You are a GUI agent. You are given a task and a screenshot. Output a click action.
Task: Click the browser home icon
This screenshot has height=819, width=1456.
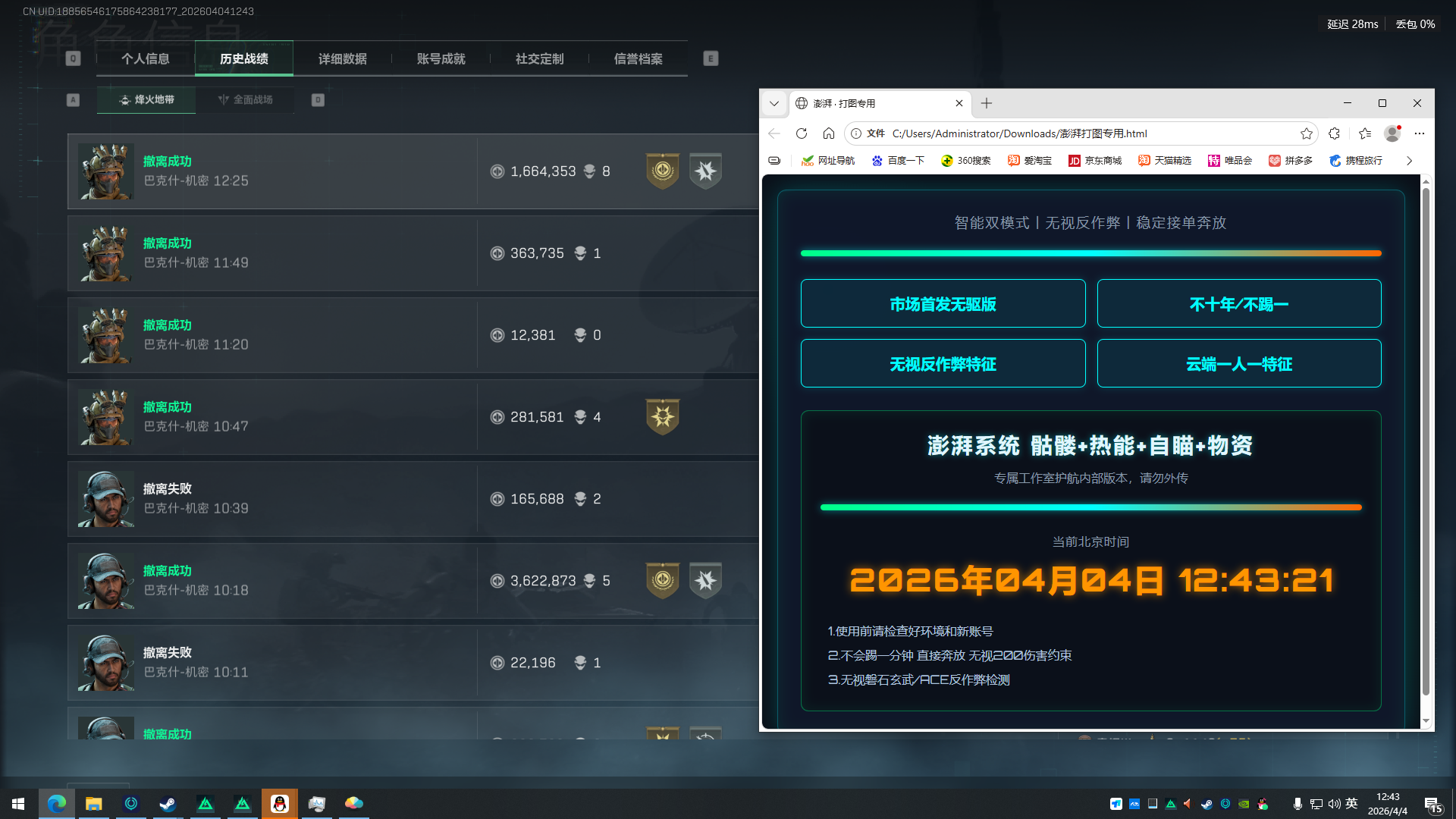pyautogui.click(x=829, y=133)
